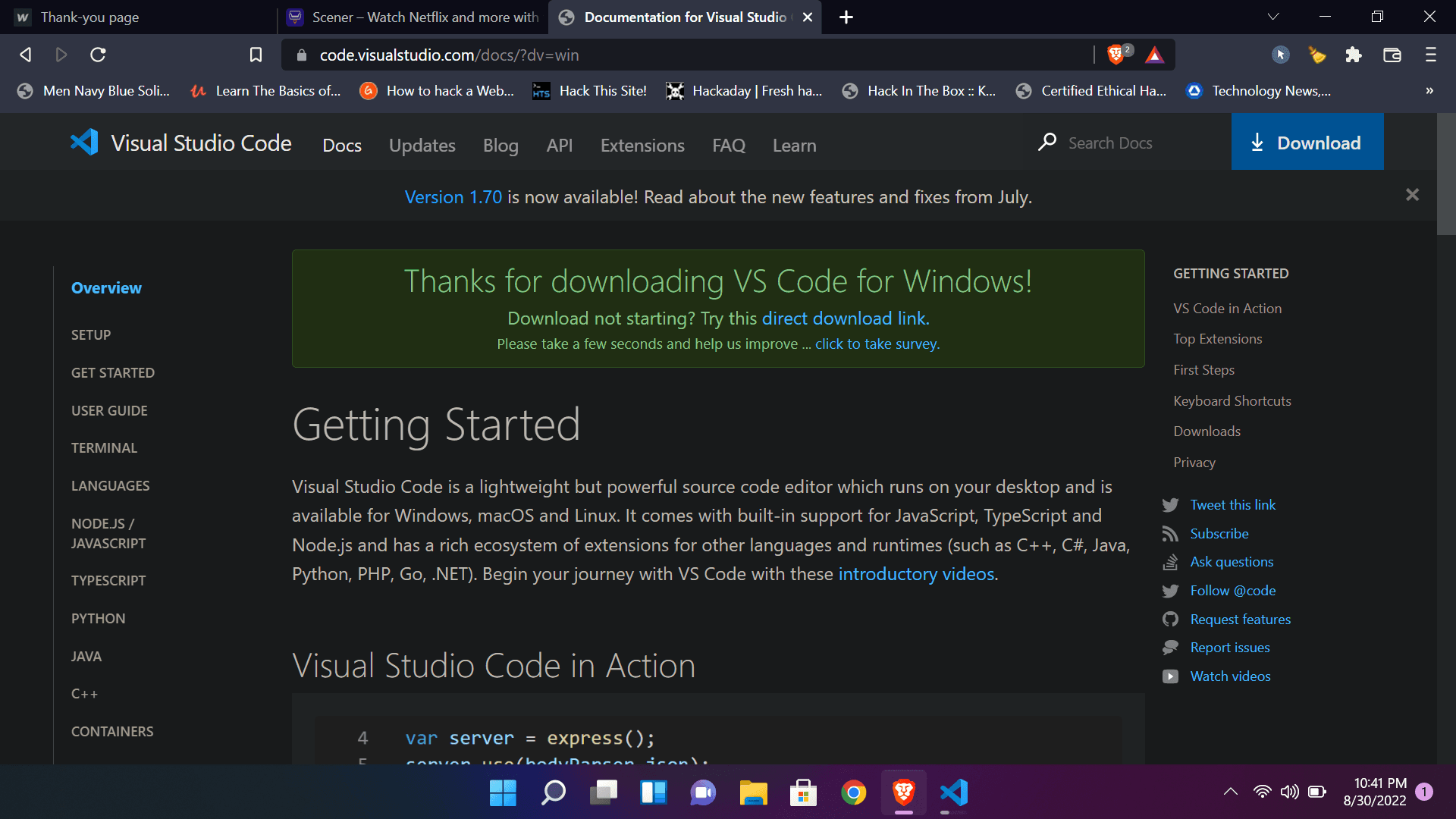Dismiss the Version 1.70 banner
This screenshot has height=819, width=1456.
click(1412, 195)
